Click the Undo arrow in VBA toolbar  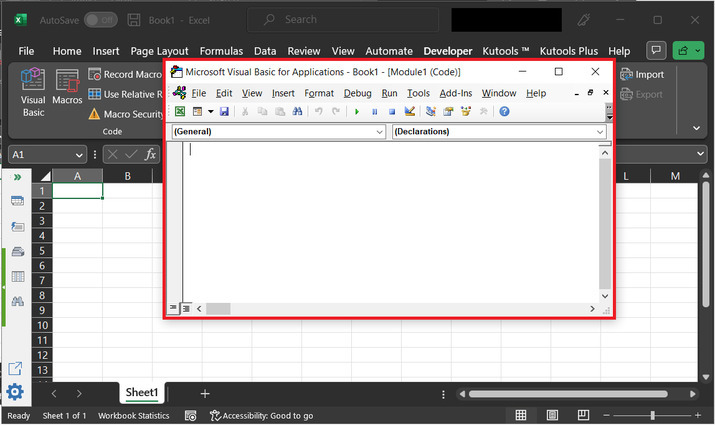click(318, 111)
